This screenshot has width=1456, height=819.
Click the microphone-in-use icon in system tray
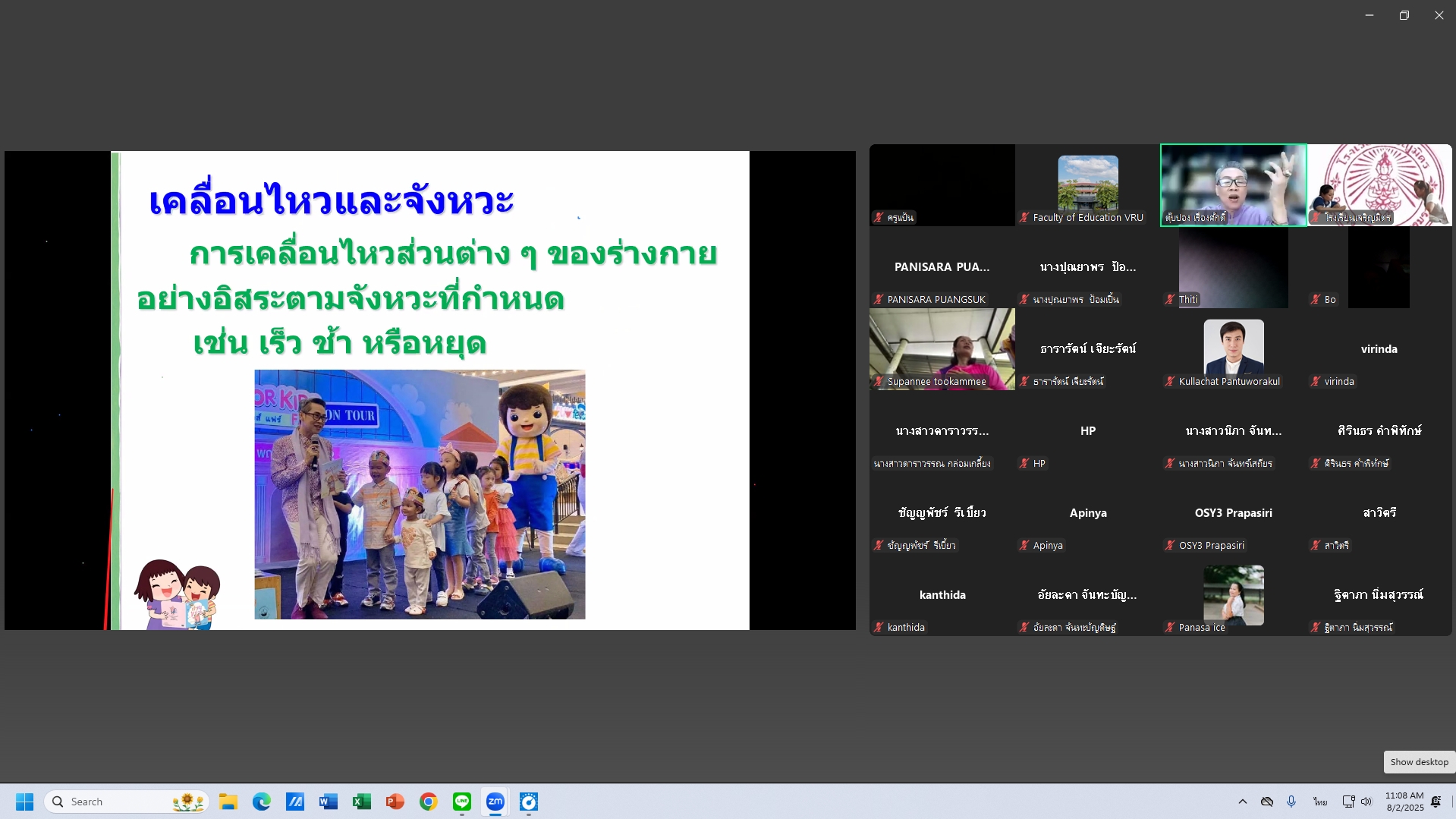click(x=1291, y=802)
